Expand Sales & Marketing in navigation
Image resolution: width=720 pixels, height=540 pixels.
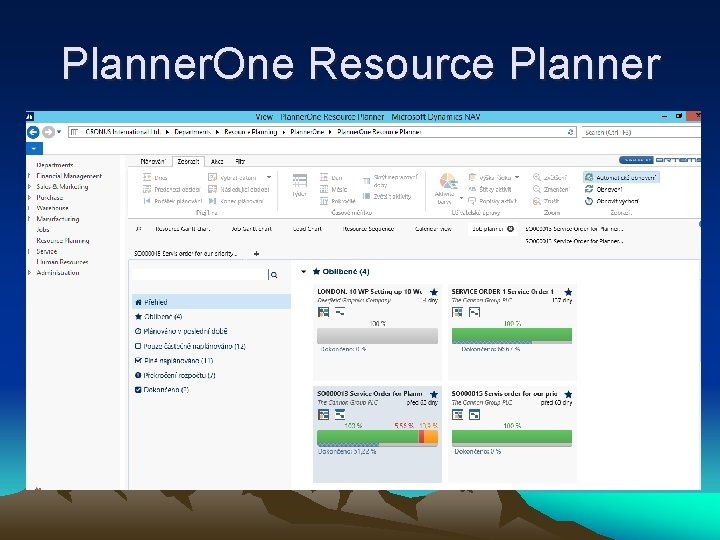click(x=29, y=187)
